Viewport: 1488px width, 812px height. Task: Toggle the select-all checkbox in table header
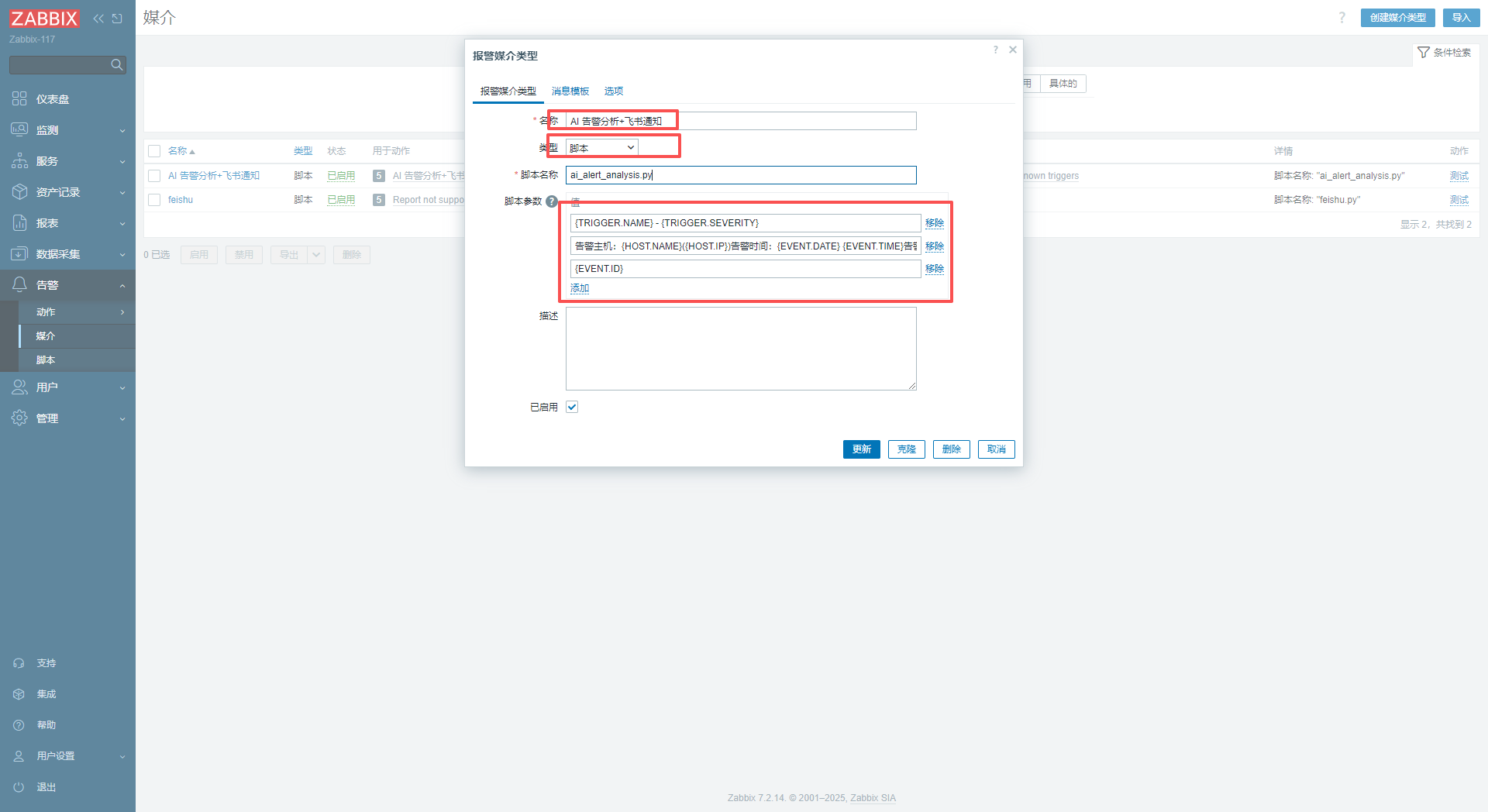tap(154, 151)
